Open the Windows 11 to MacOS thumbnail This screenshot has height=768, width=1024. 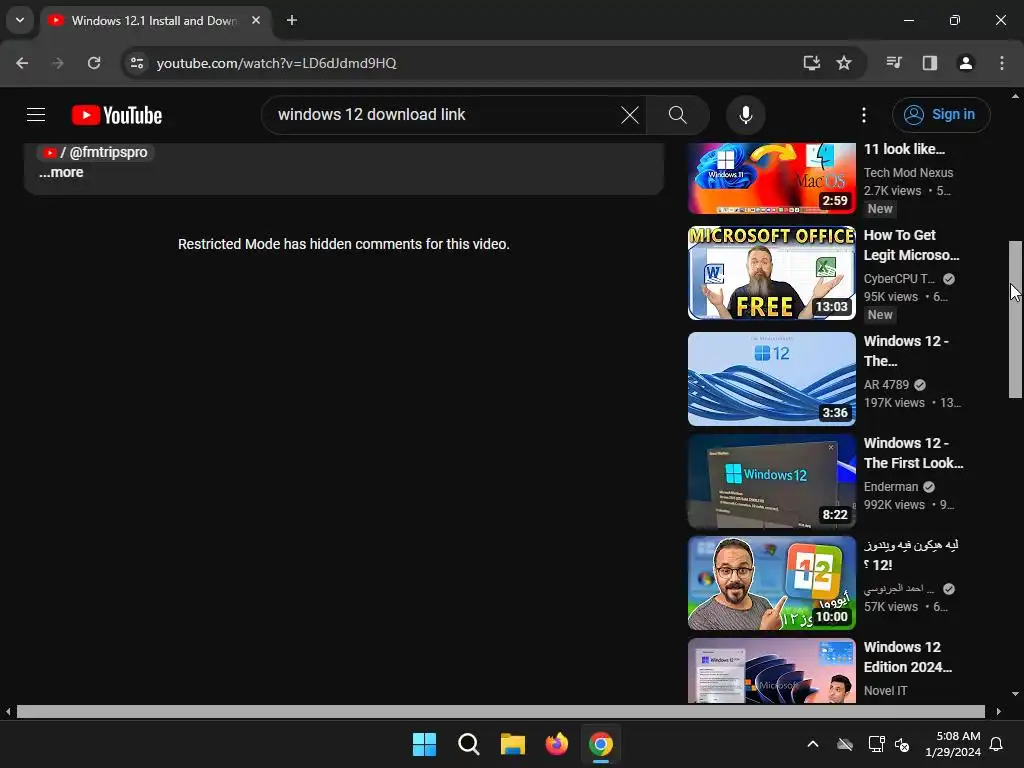[771, 178]
